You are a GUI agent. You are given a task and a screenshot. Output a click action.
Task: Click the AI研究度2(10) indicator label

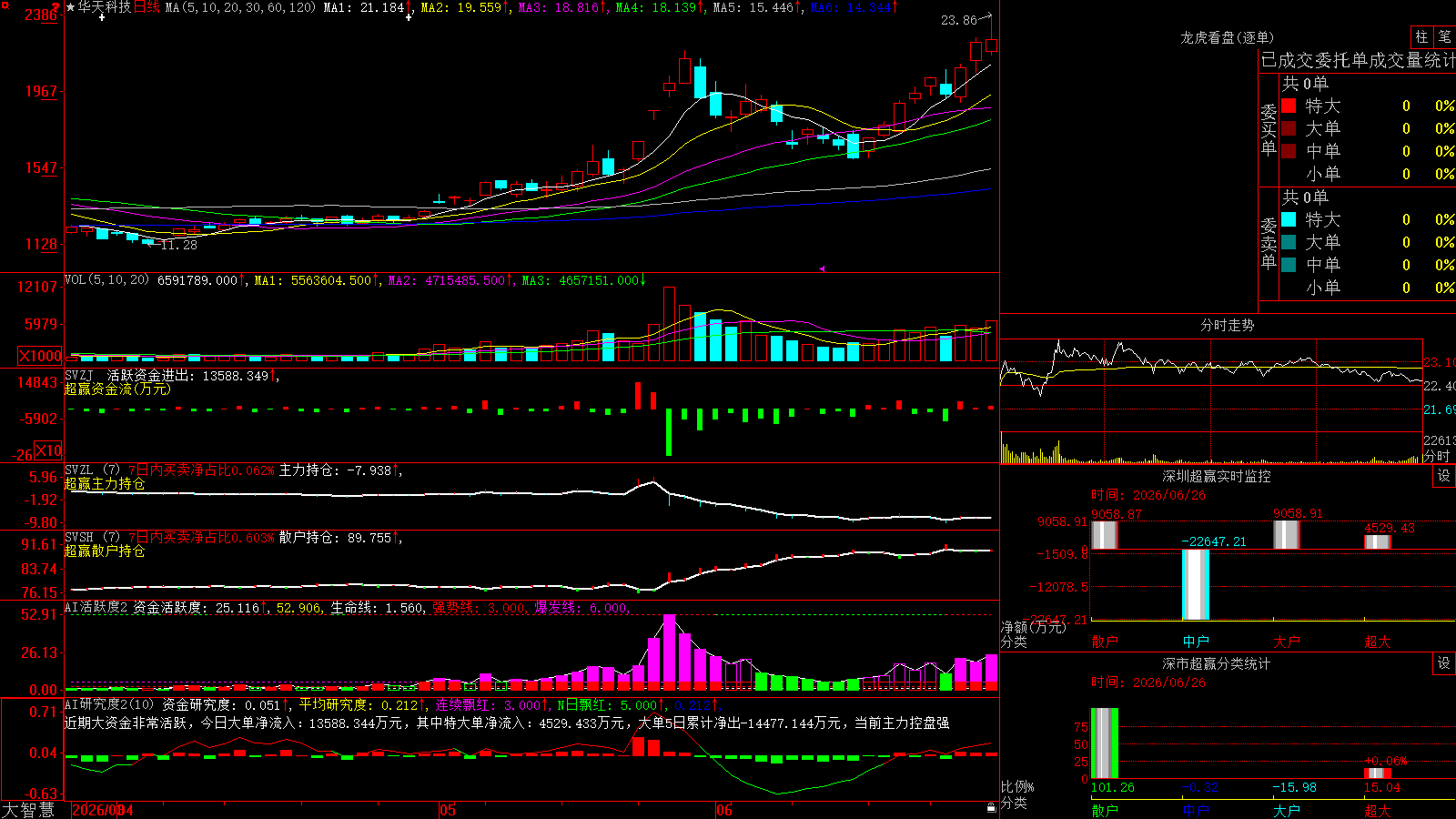click(x=109, y=704)
